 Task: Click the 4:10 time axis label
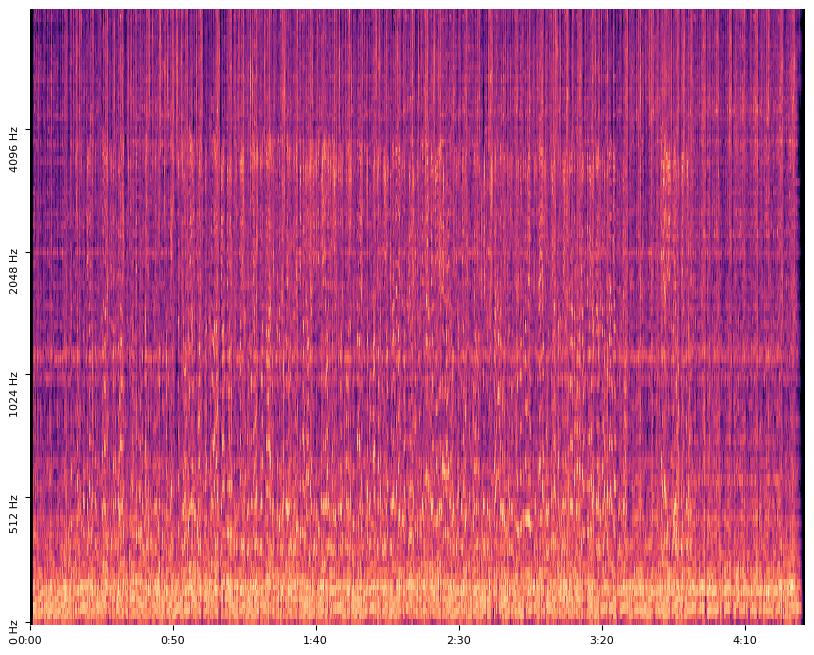coord(745,640)
